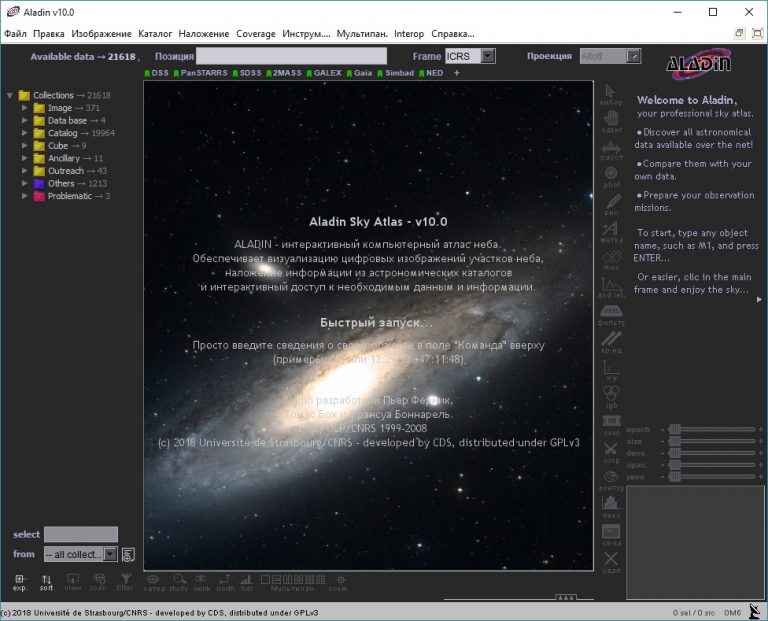This screenshot has width=768, height=621.
Task: Open the кр-ид cross-match tool
Action: click(611, 342)
